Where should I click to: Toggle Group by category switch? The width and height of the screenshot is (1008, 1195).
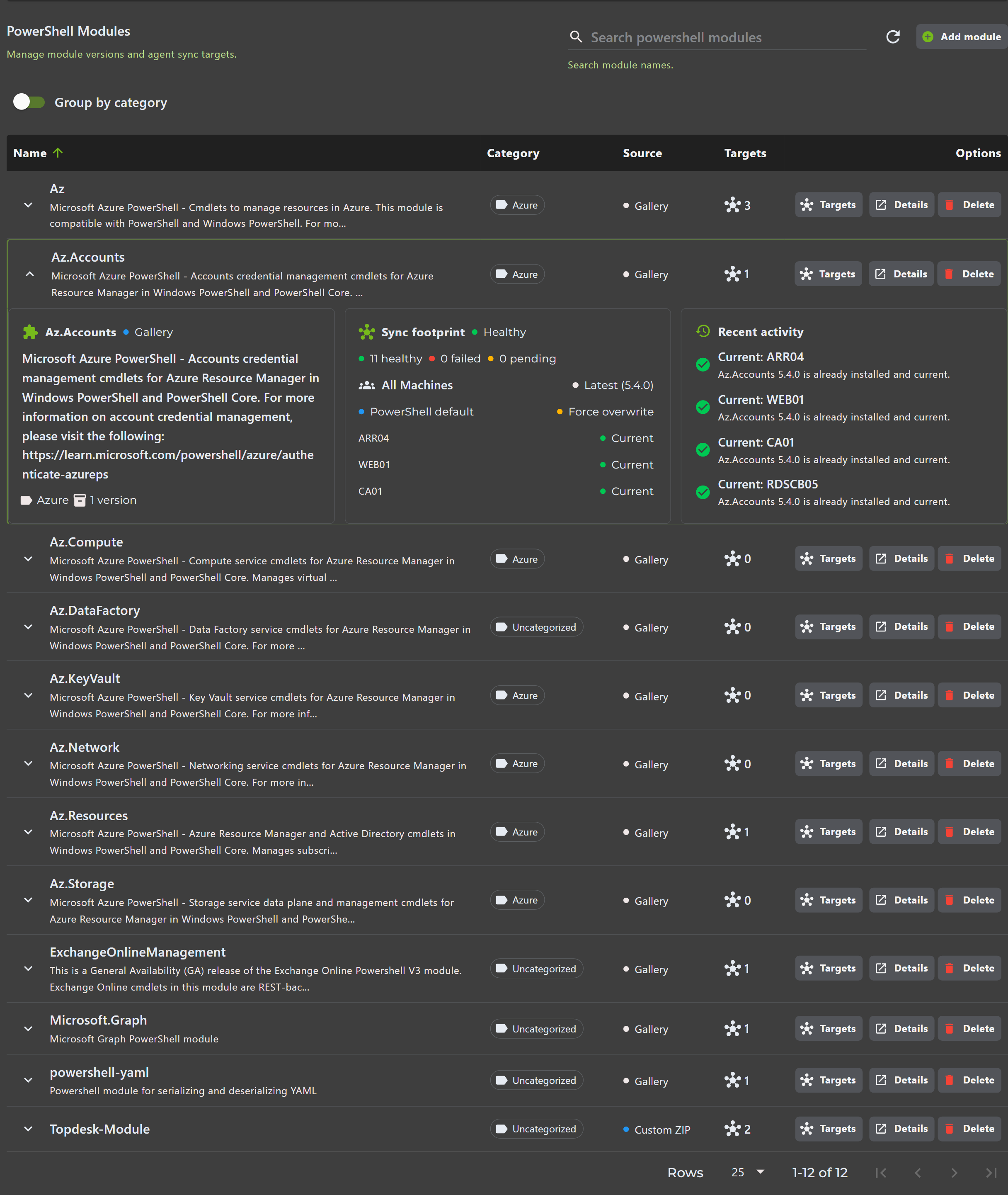[29, 102]
